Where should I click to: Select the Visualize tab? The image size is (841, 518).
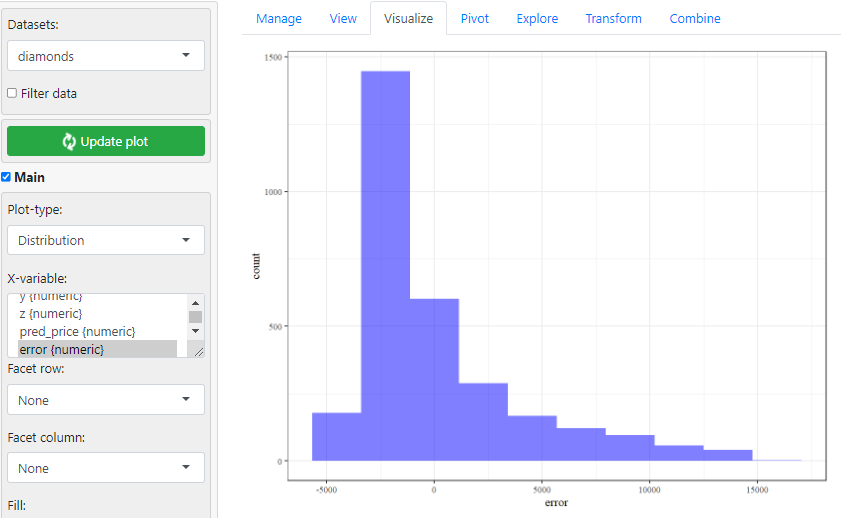pyautogui.click(x=408, y=18)
